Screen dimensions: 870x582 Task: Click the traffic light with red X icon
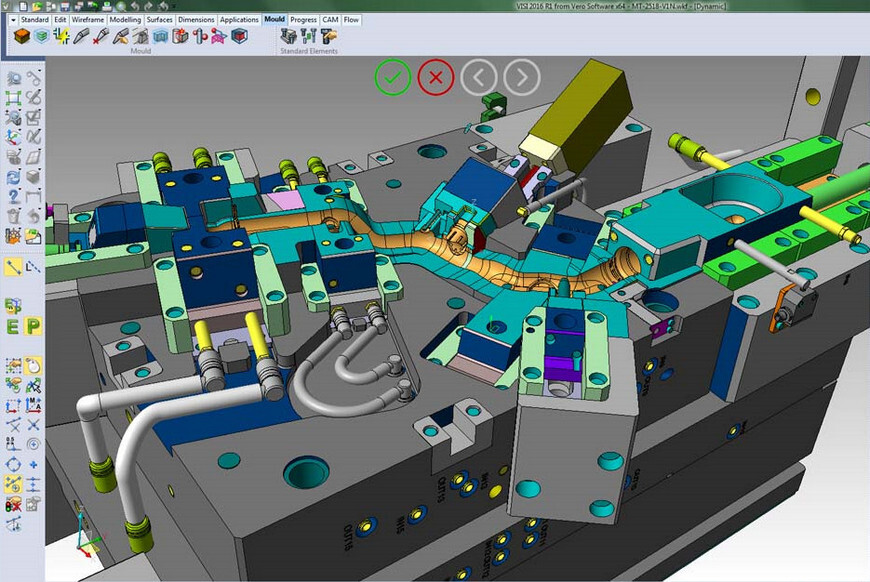click(x=13, y=504)
